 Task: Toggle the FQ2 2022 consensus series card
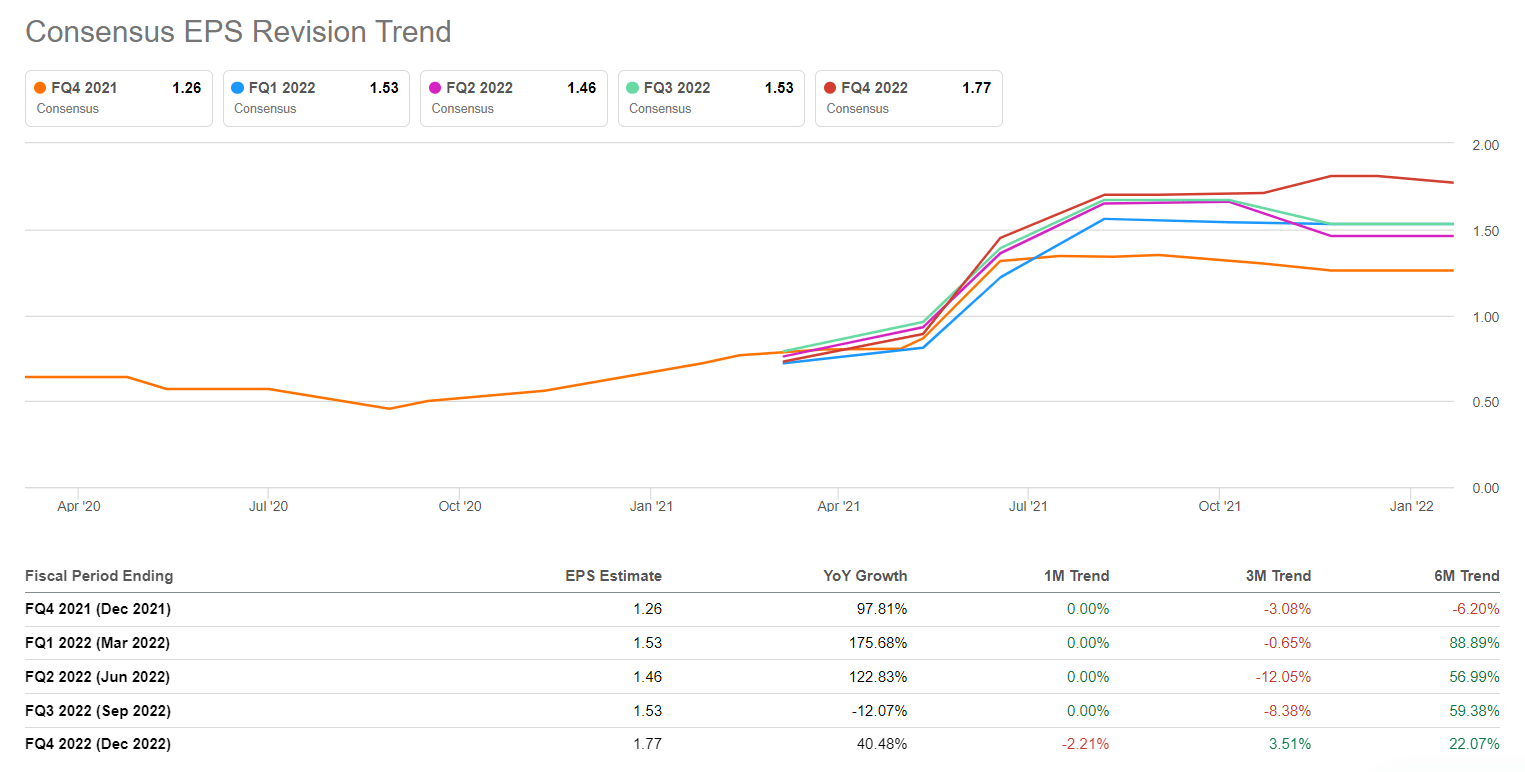point(513,98)
